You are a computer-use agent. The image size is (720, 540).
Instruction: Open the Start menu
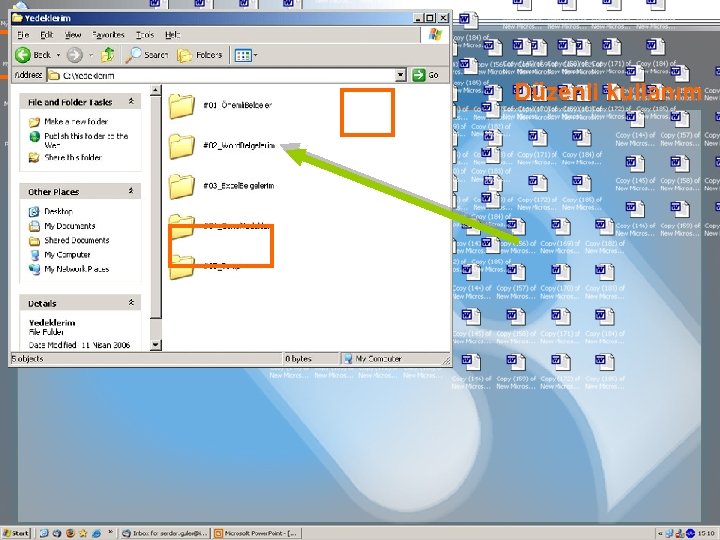(16, 533)
